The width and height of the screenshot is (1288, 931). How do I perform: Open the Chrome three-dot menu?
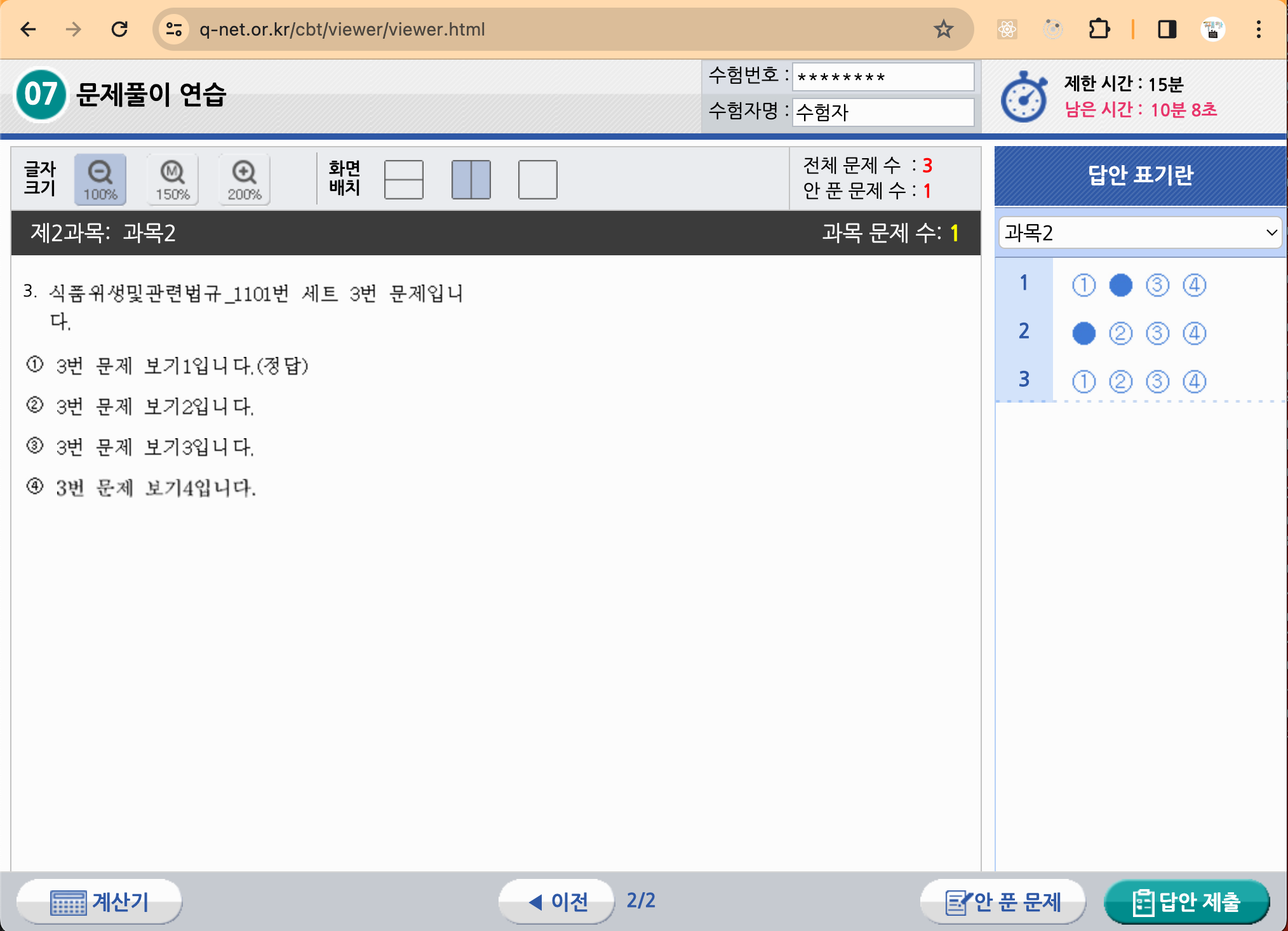(1258, 29)
